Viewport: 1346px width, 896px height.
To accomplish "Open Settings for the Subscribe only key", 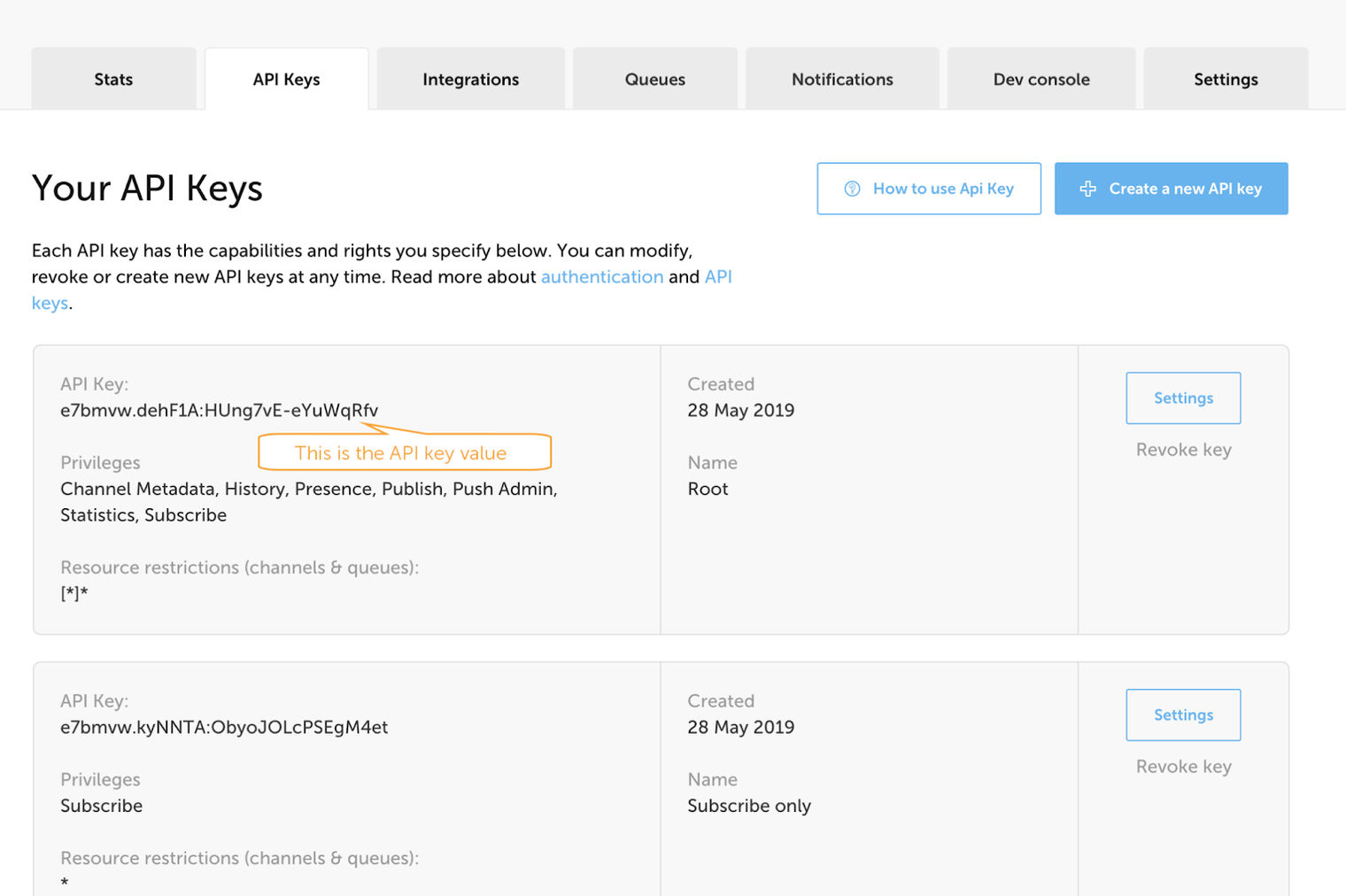I will [1183, 714].
